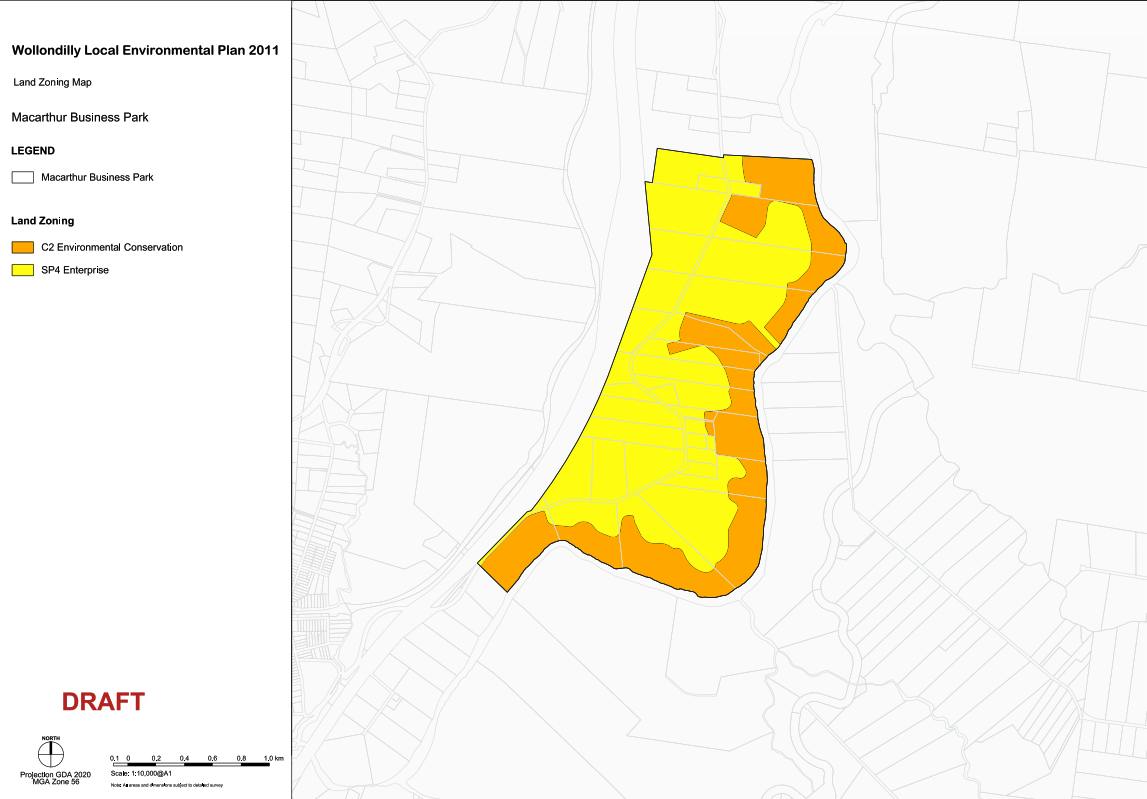The image size is (1147, 799).
Task: Click the LEGEND heading
Action: pyautogui.click(x=33, y=151)
